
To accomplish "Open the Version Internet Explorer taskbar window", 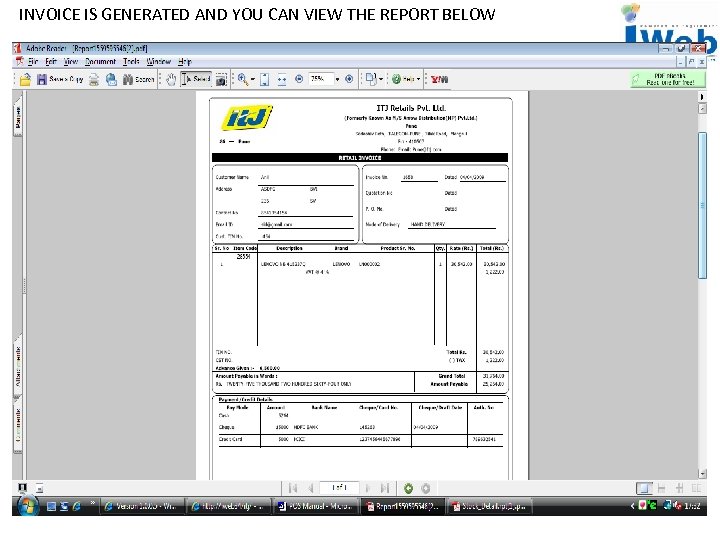I will click(142, 506).
